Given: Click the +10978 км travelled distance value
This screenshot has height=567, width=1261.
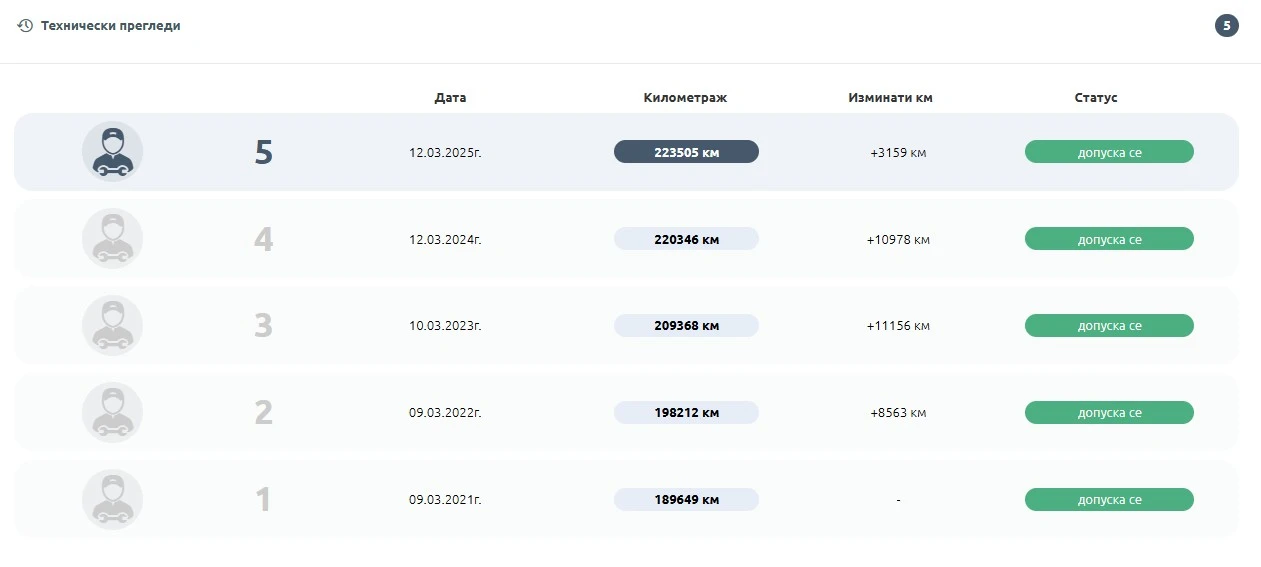Looking at the screenshot, I should [x=898, y=240].
